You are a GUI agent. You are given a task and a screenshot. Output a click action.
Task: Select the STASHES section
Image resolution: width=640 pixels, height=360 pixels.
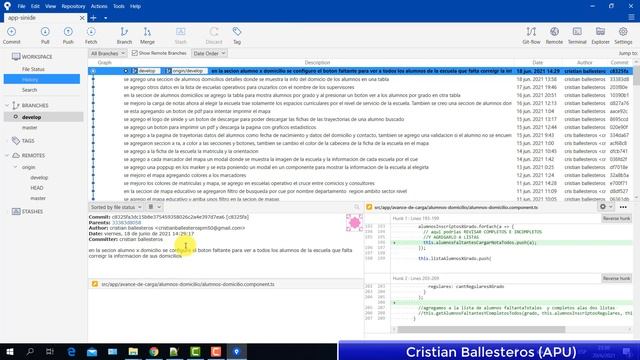[x=32, y=211]
